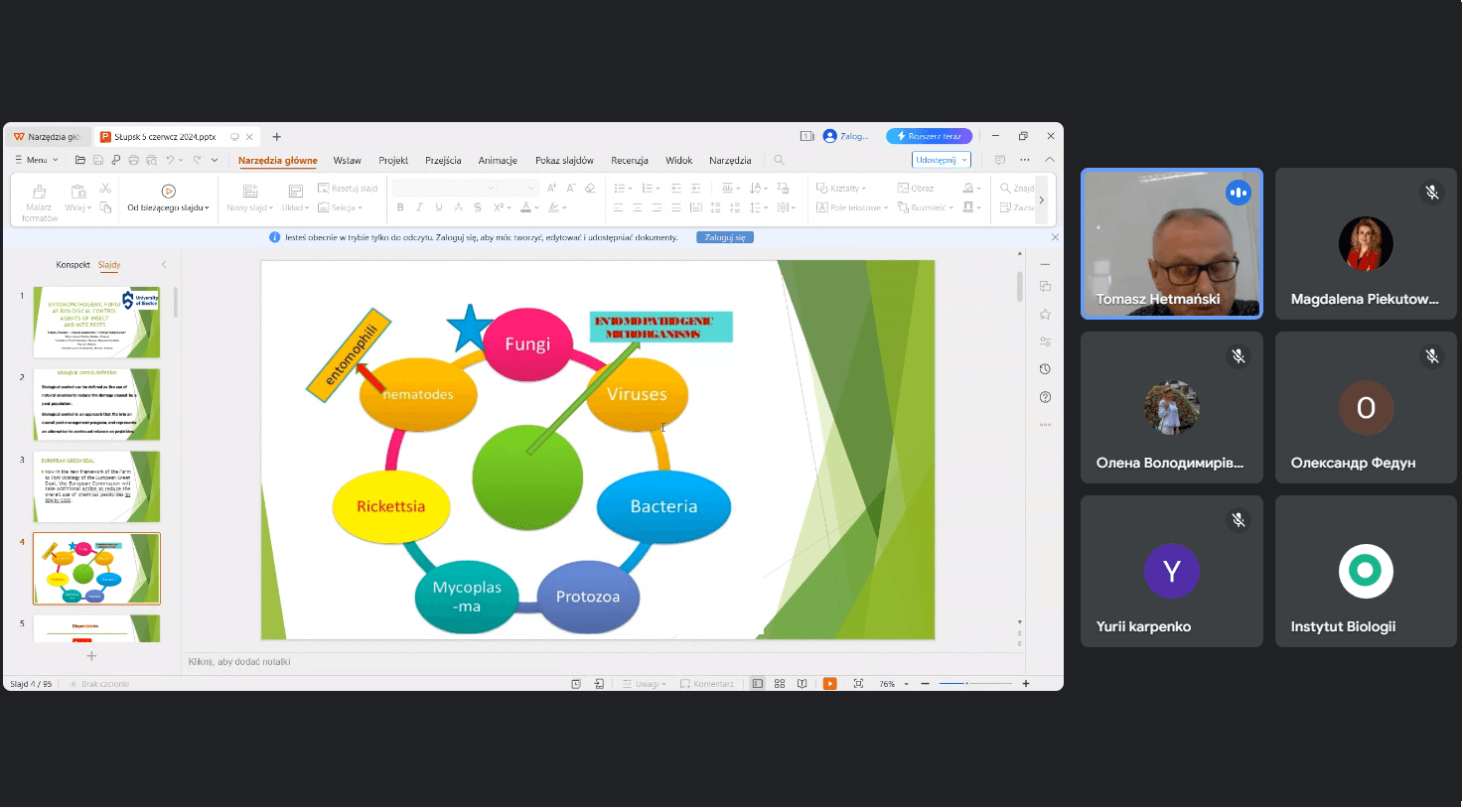
Task: Switch to reading view book icon
Action: 802,684
